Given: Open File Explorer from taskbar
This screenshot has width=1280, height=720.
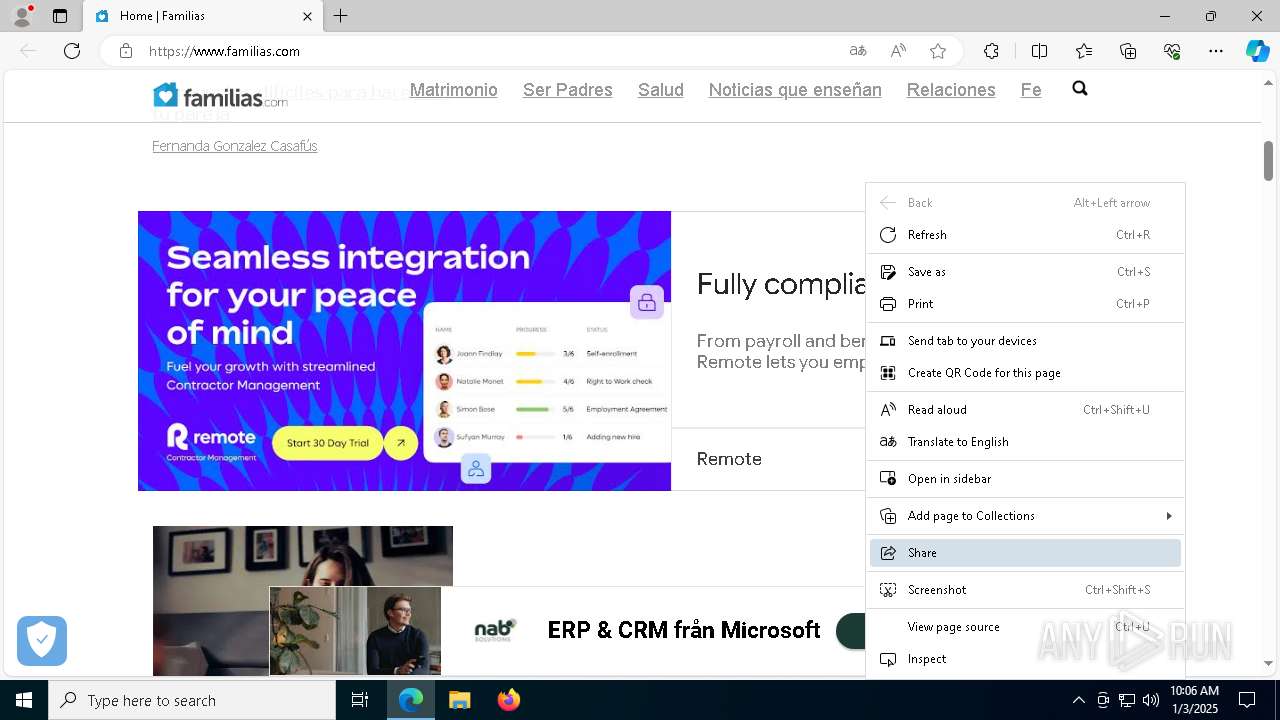Looking at the screenshot, I should click(459, 700).
